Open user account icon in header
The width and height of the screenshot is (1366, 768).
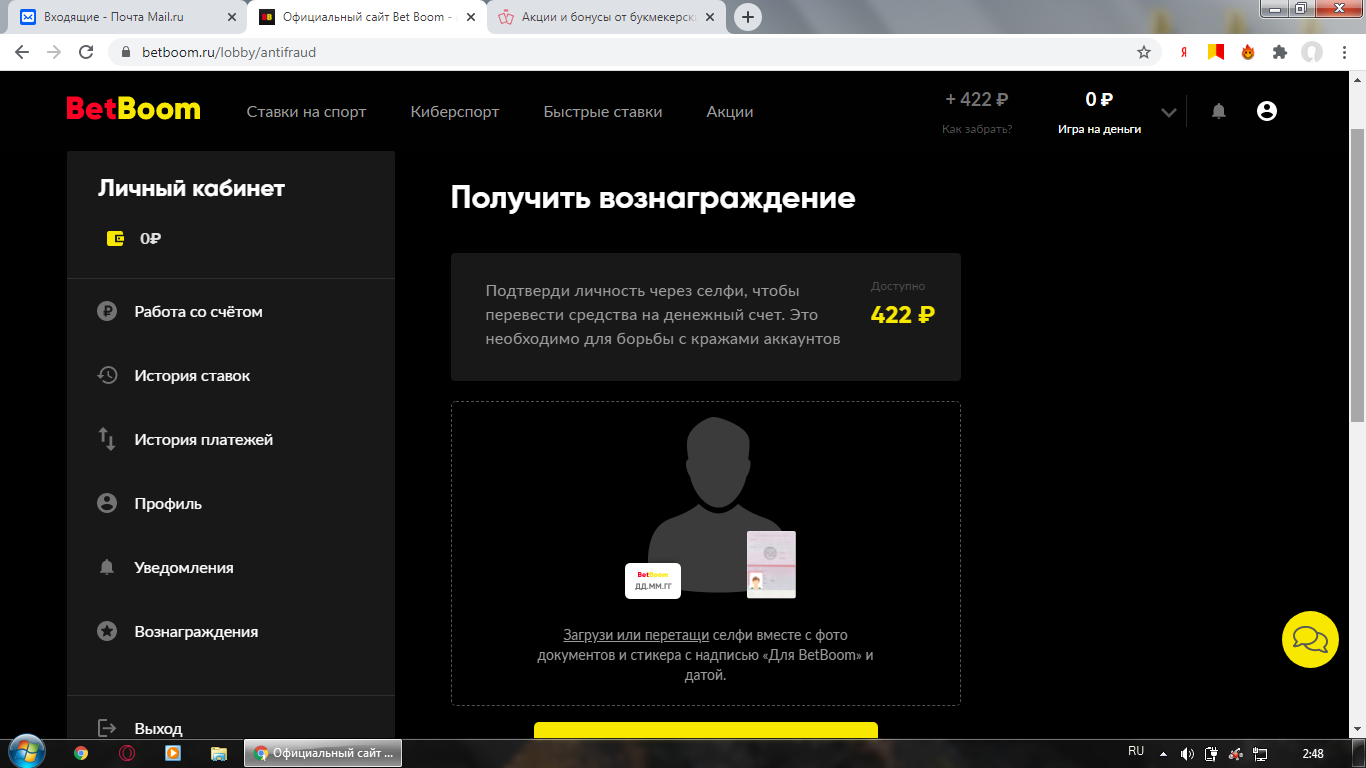(1266, 111)
